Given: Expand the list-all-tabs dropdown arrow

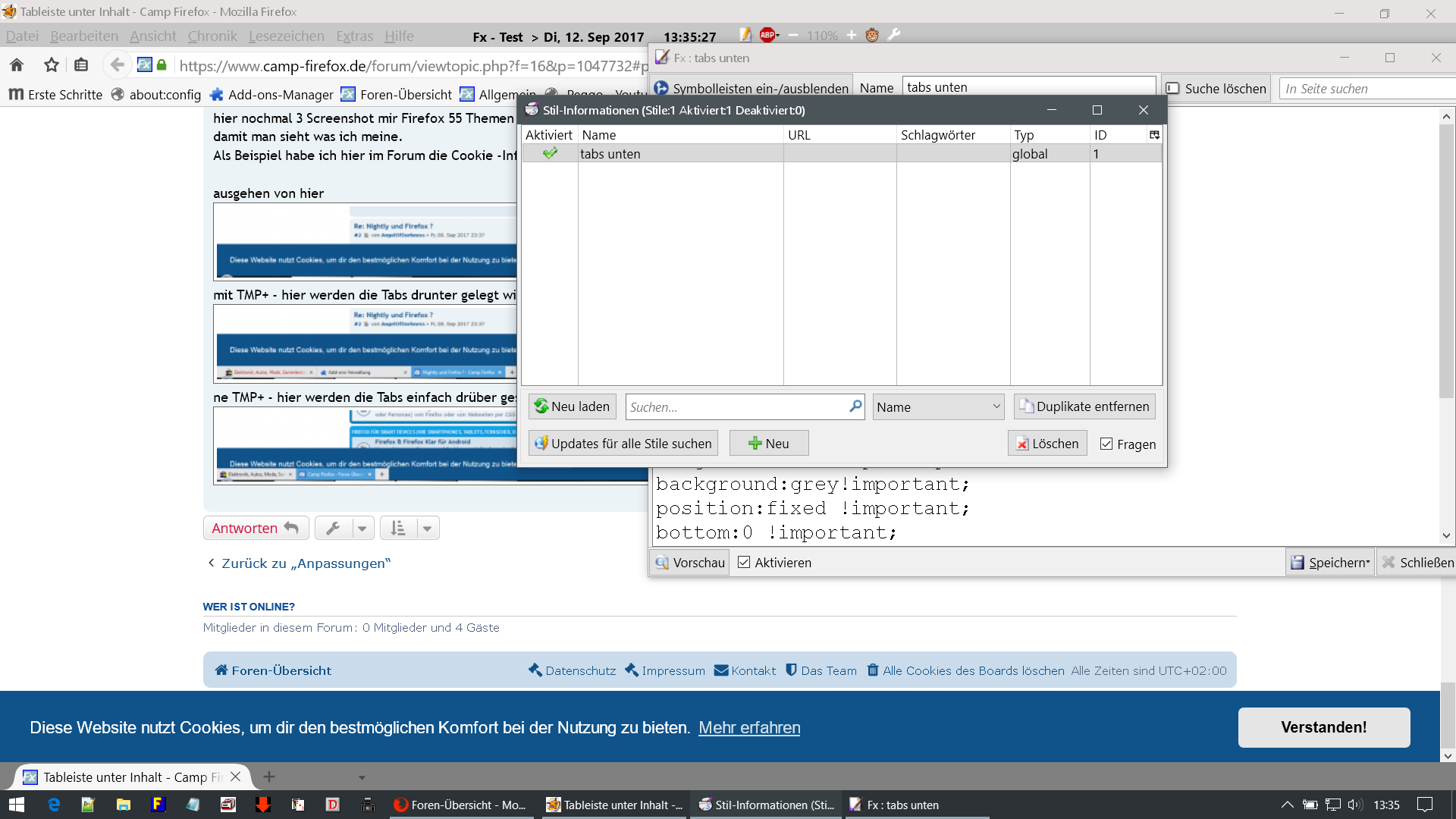Looking at the screenshot, I should (362, 777).
